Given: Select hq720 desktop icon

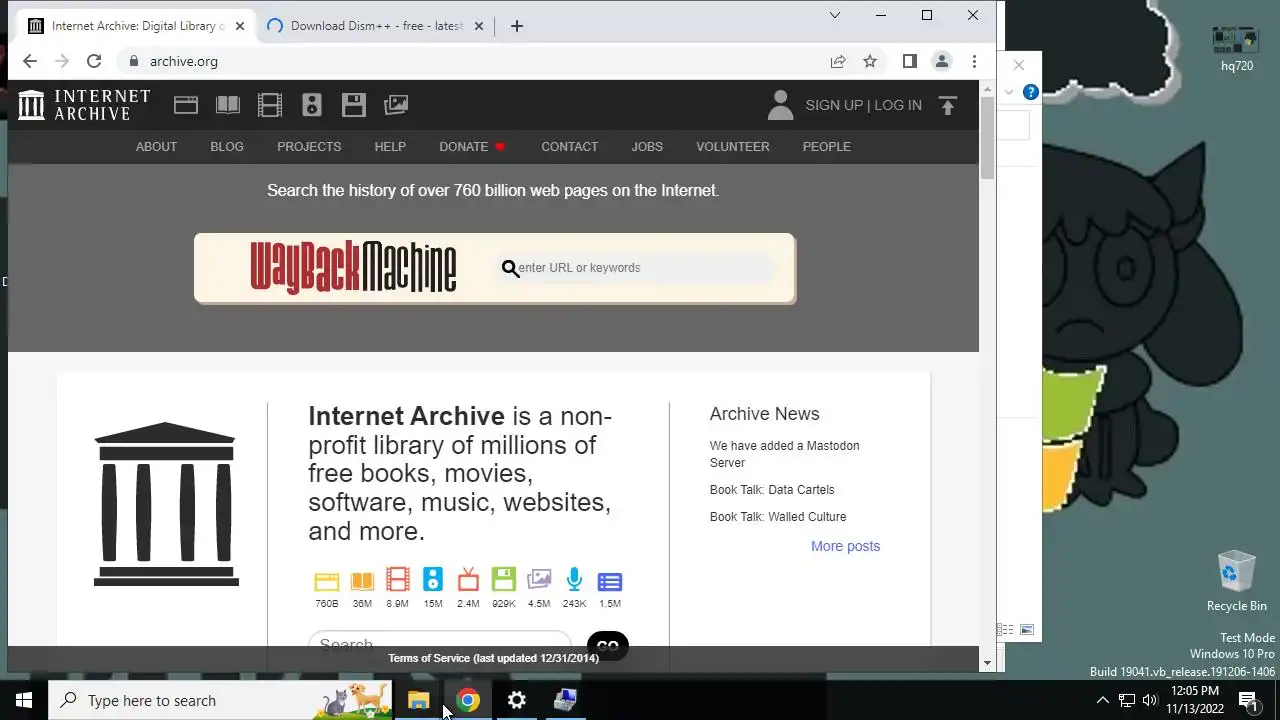Looking at the screenshot, I should pyautogui.click(x=1237, y=48).
